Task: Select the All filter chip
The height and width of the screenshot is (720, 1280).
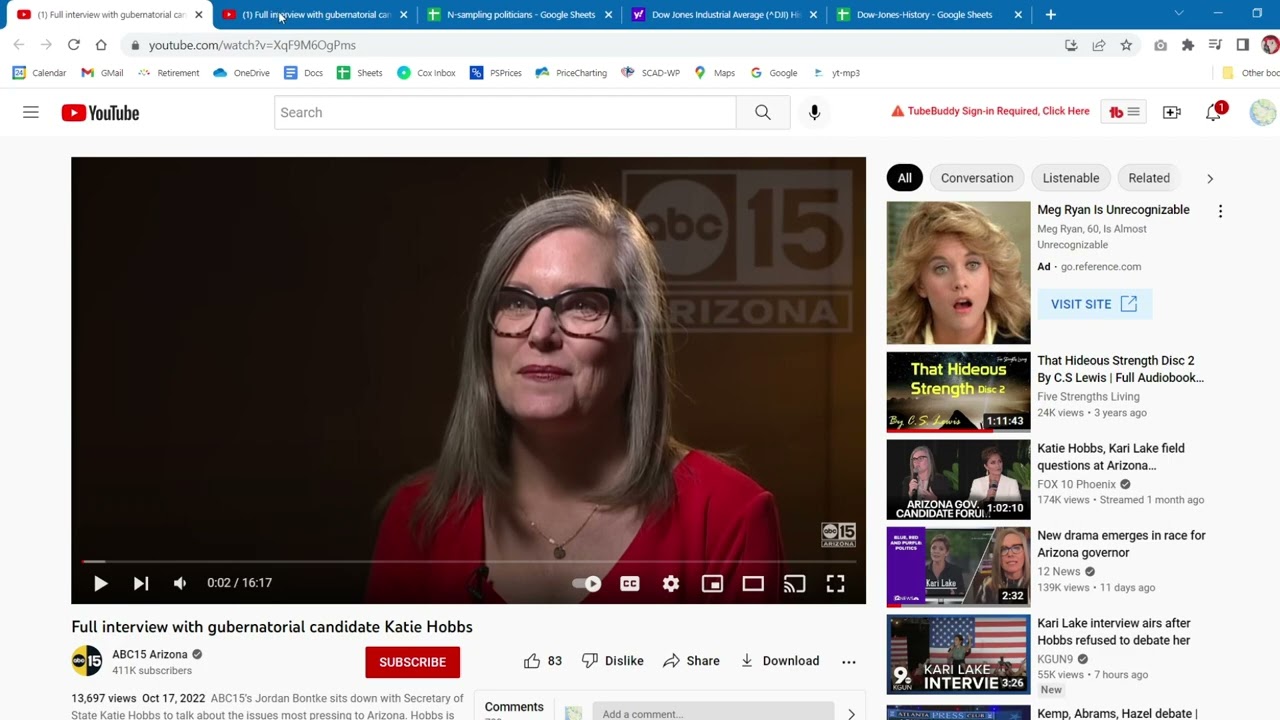Action: point(904,178)
